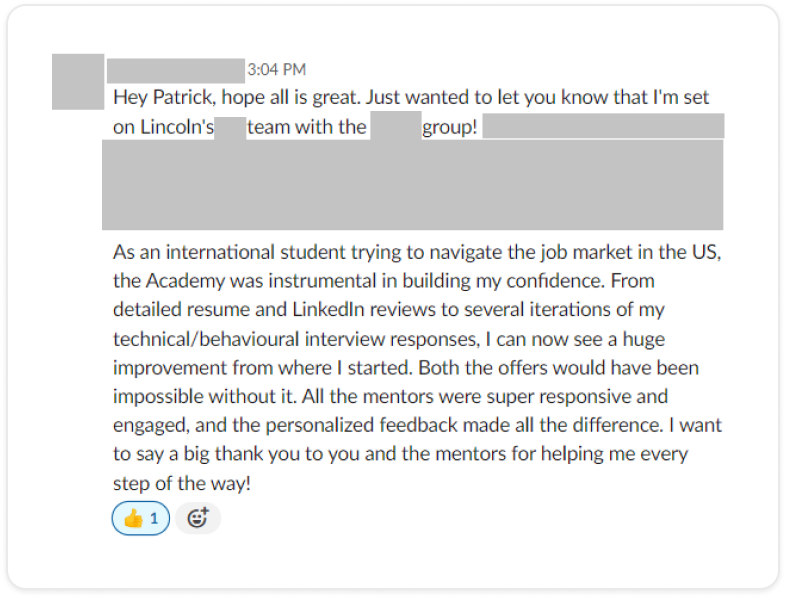Click the redacted bar after "group!"
This screenshot has width=786, height=598.
click(x=603, y=126)
